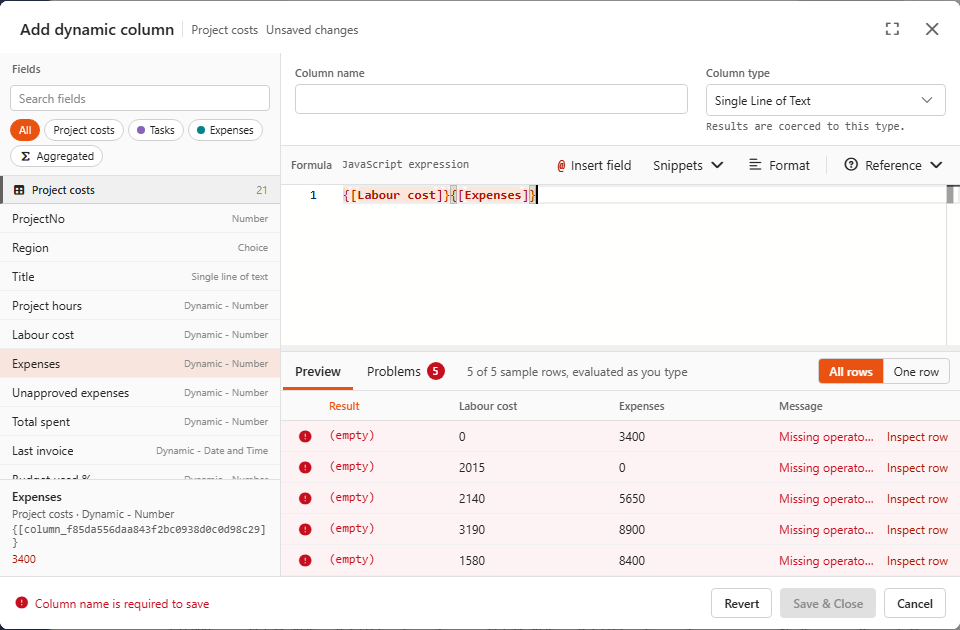Click the Save & Close button

pos(828,603)
